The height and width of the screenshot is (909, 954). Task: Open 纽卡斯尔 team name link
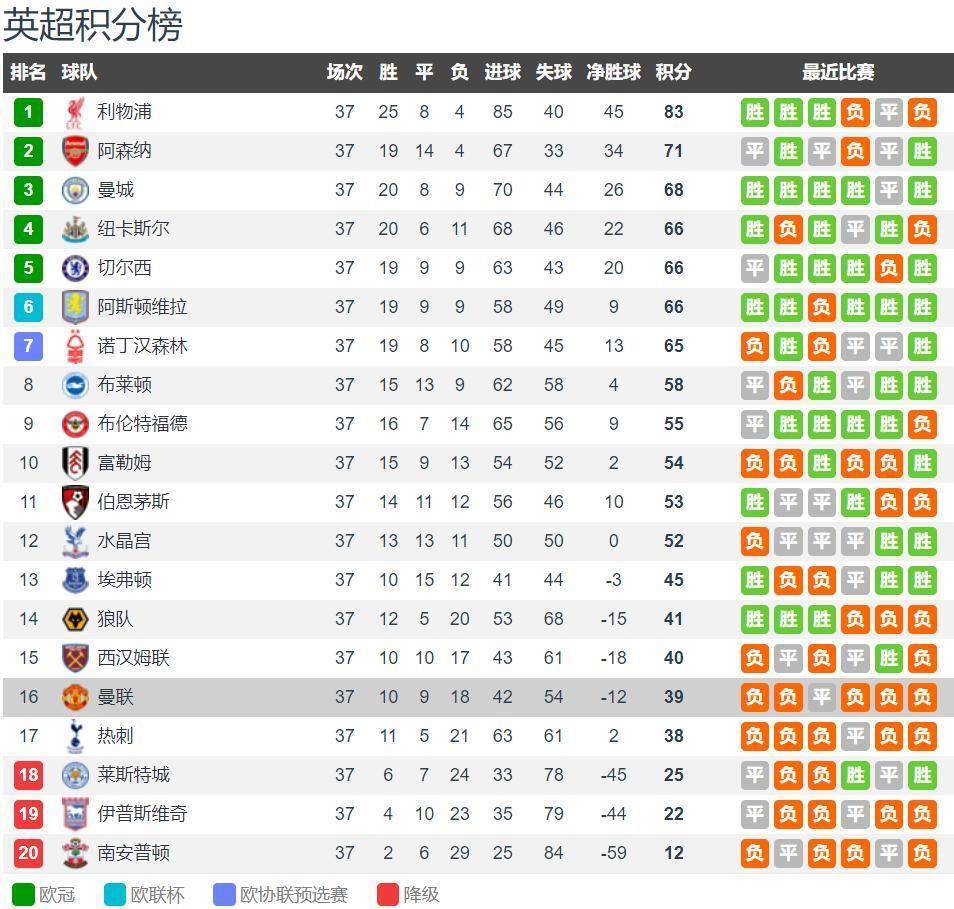pos(133,229)
